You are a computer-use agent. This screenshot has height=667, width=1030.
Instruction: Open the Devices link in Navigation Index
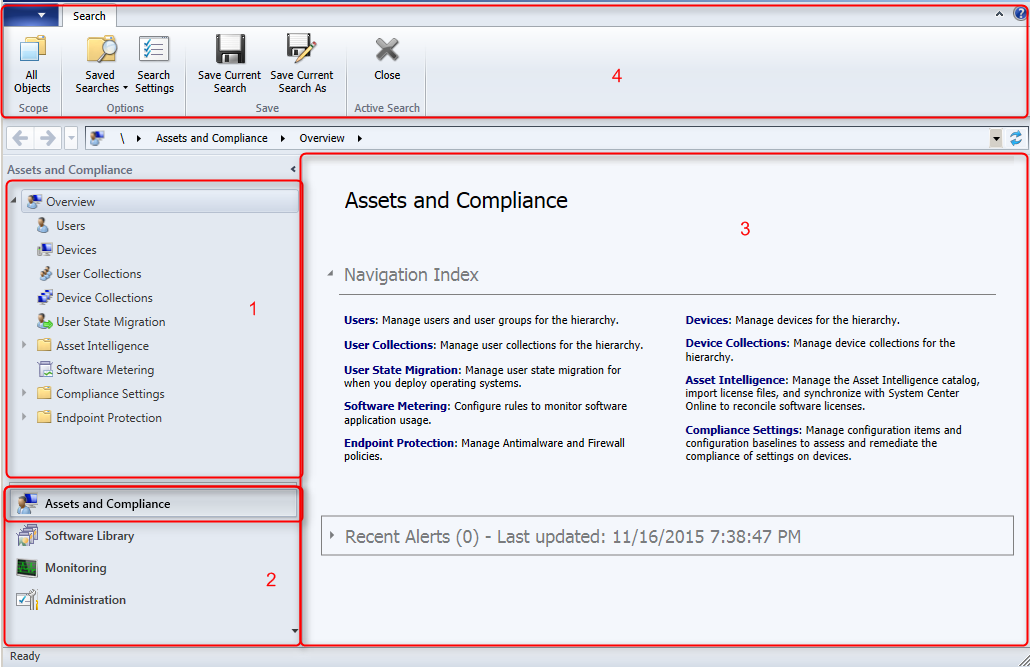[707, 320]
